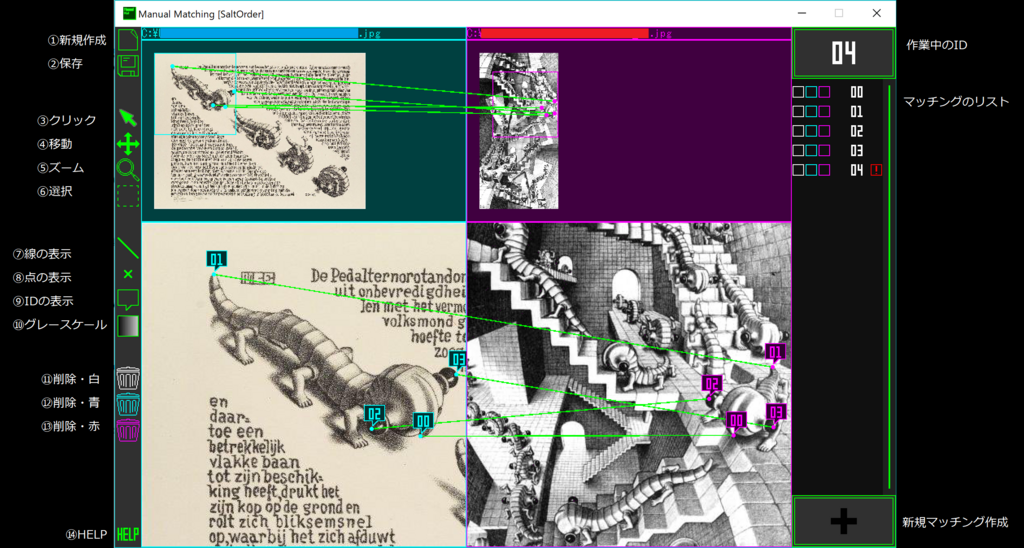Image resolution: width=1024 pixels, height=548 pixels.
Task: Select matching 02 in the list
Action: click(x=856, y=131)
